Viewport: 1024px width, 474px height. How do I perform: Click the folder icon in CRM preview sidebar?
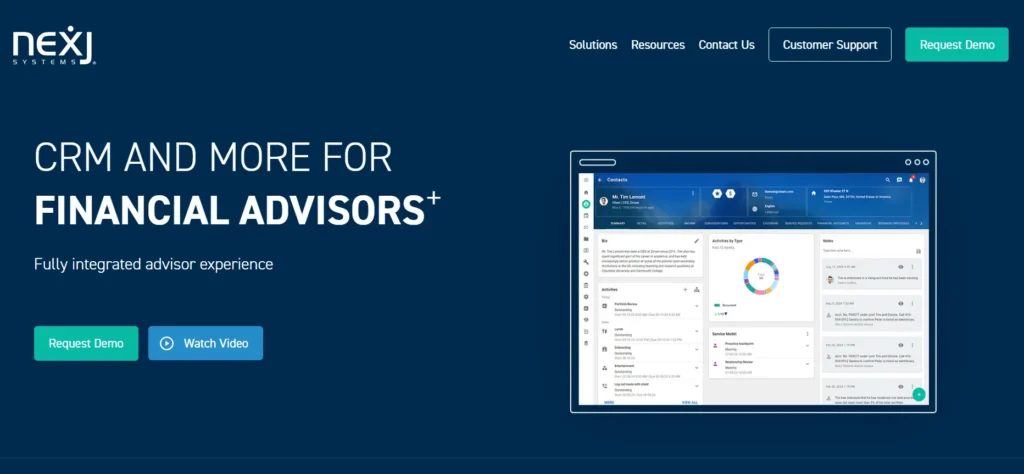(586, 239)
